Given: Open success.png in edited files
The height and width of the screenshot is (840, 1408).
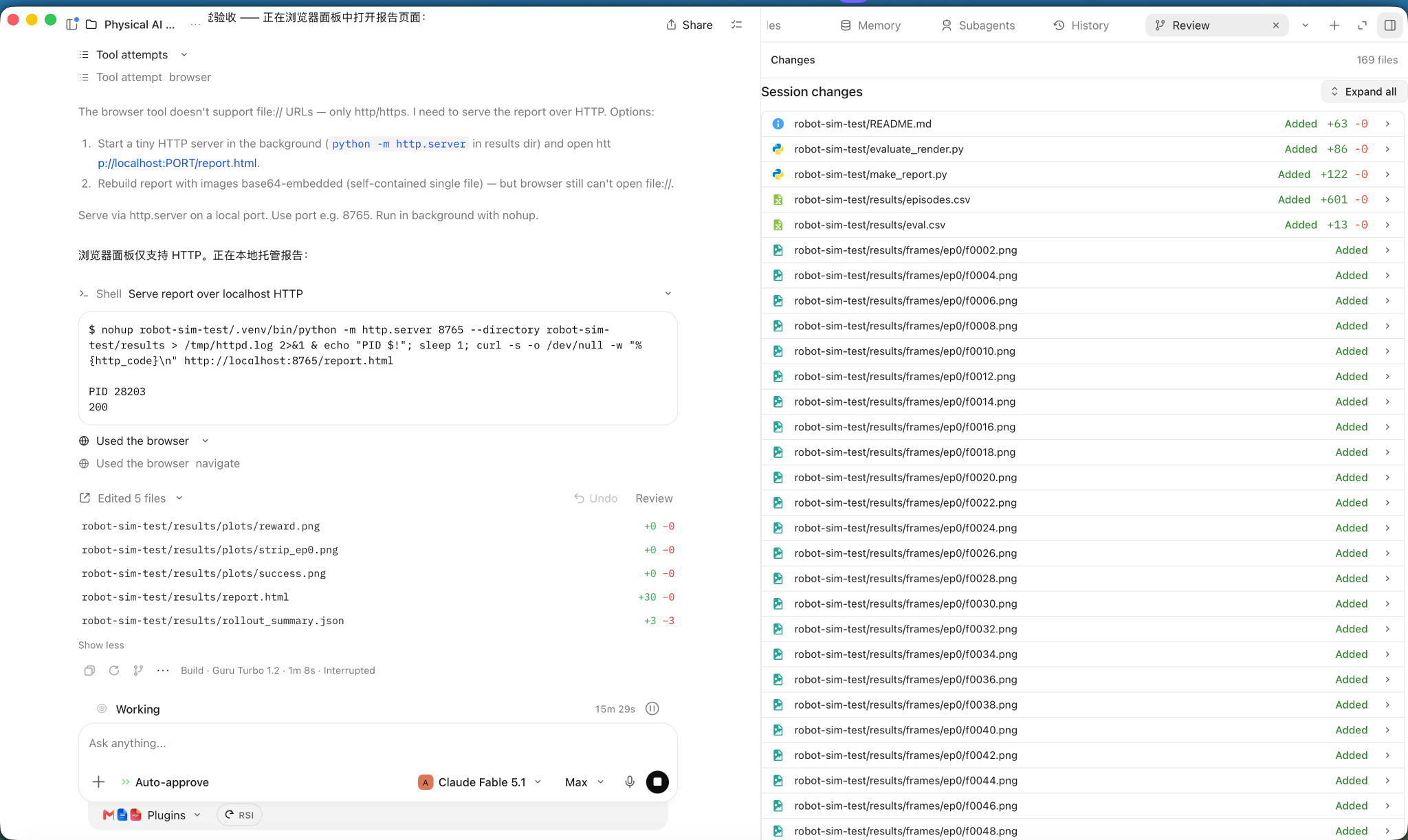Looking at the screenshot, I should point(203,573).
